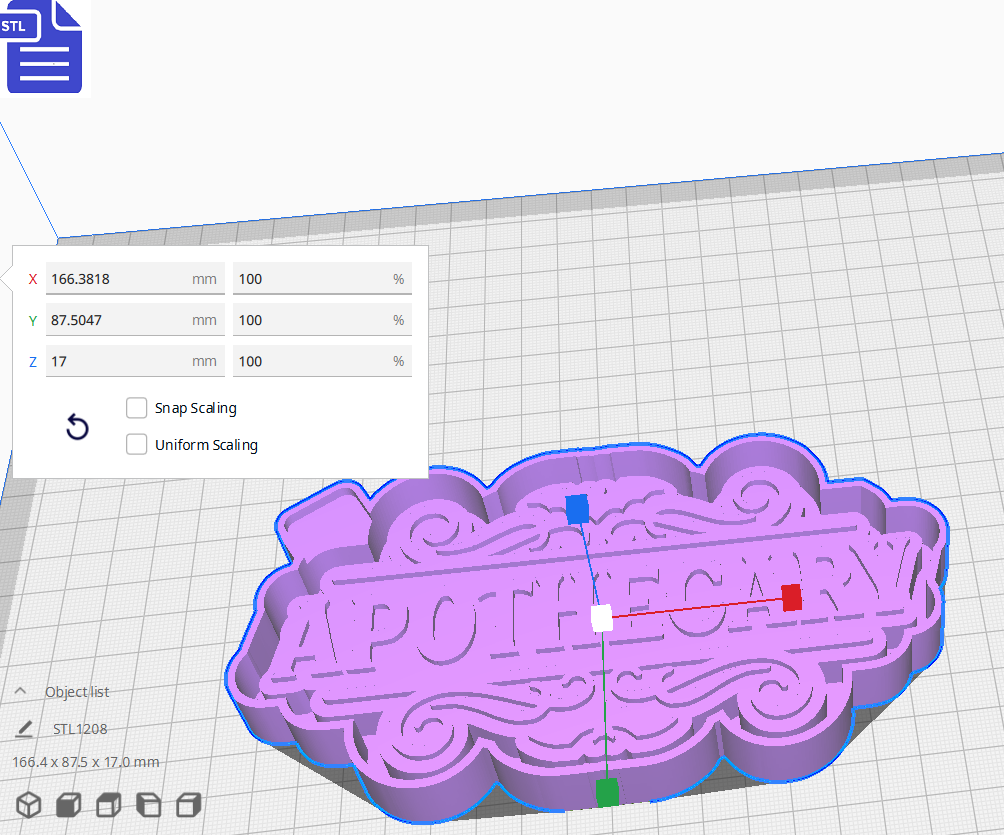
Task: Select the 3D perspective view icon
Action: pos(28,805)
